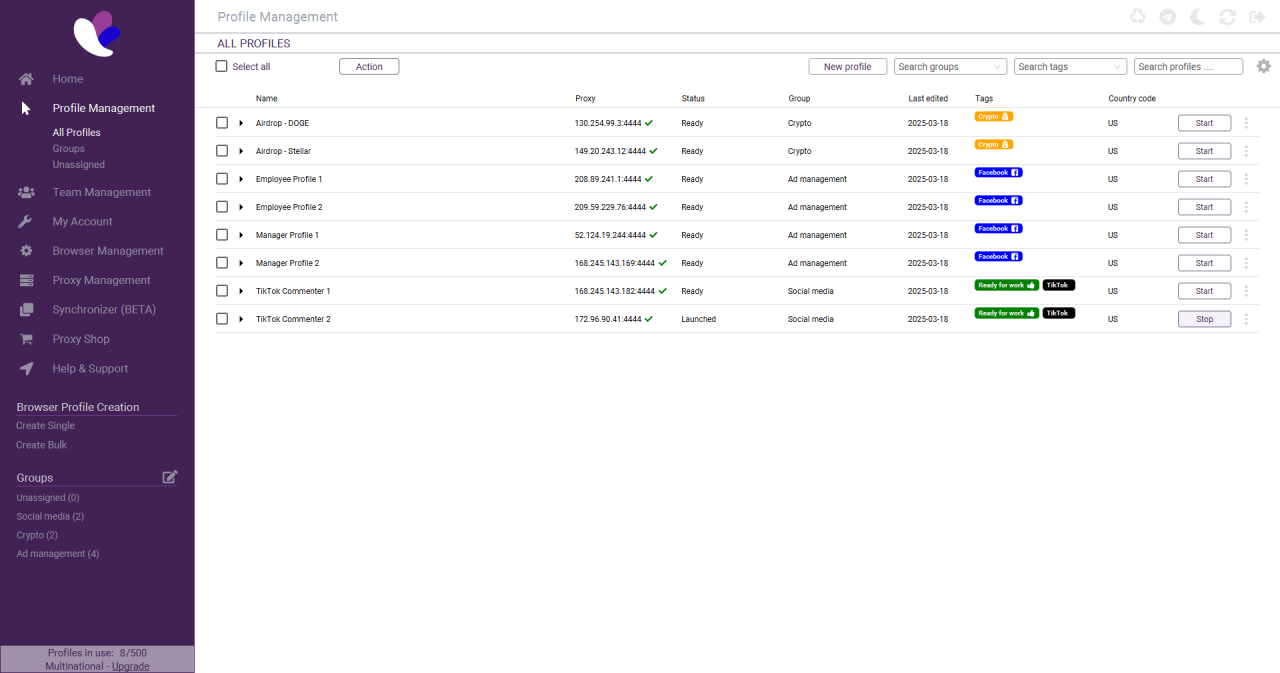Viewport: 1280px width, 673px height.
Task: Toggle dark mode with the moon icon
Action: (x=1198, y=17)
